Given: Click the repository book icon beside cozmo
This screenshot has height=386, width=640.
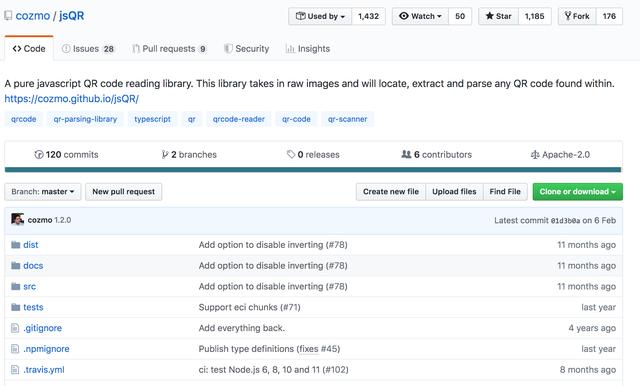Looking at the screenshot, I should (8, 16).
